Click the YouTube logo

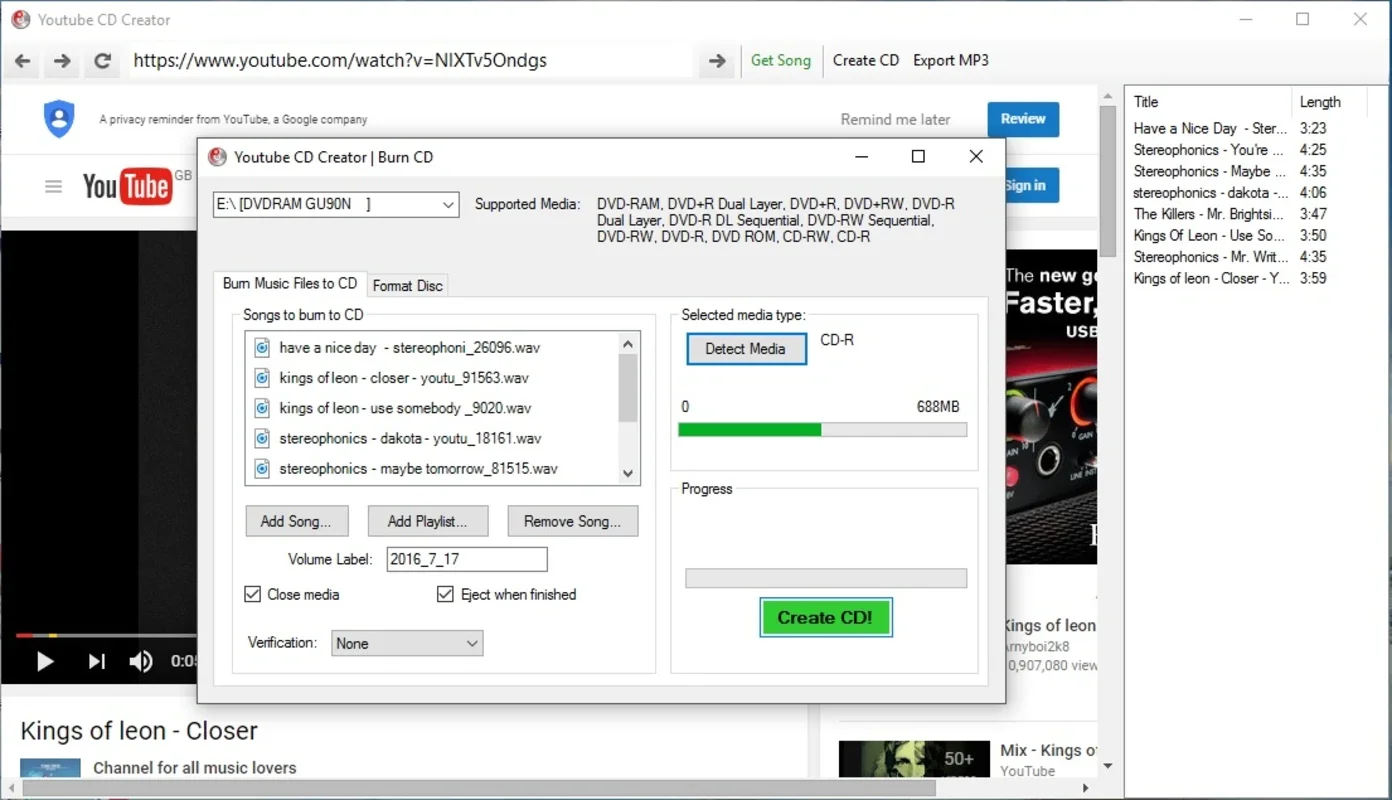(126, 186)
